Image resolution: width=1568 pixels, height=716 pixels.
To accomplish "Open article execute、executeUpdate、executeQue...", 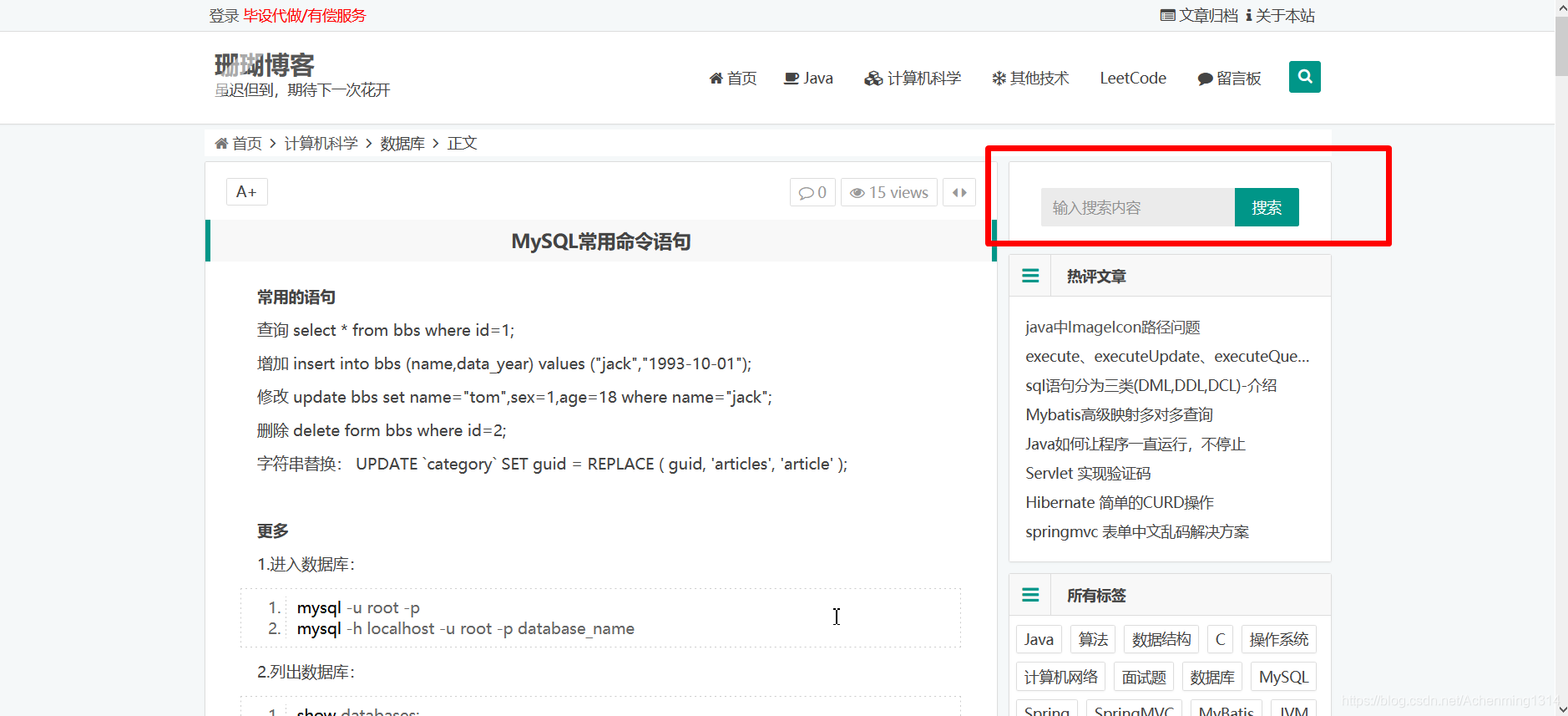I will [x=1167, y=356].
